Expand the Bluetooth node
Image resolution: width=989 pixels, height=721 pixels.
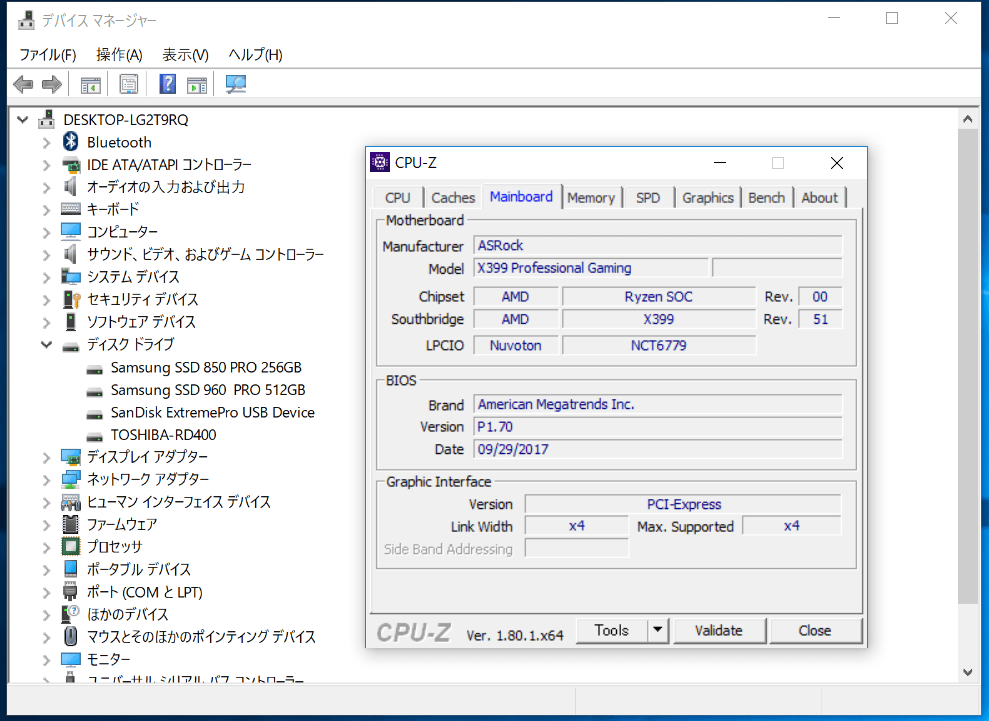46,143
